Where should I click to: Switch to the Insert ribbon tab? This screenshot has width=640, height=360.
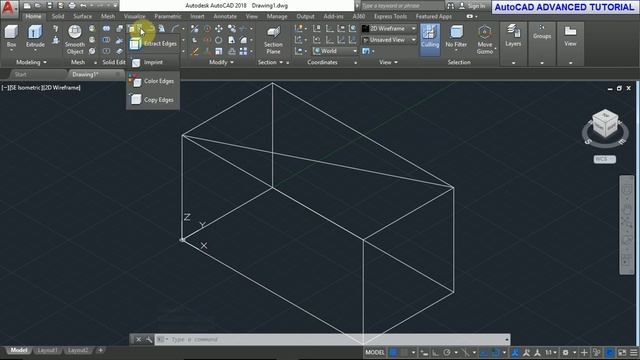pos(197,16)
